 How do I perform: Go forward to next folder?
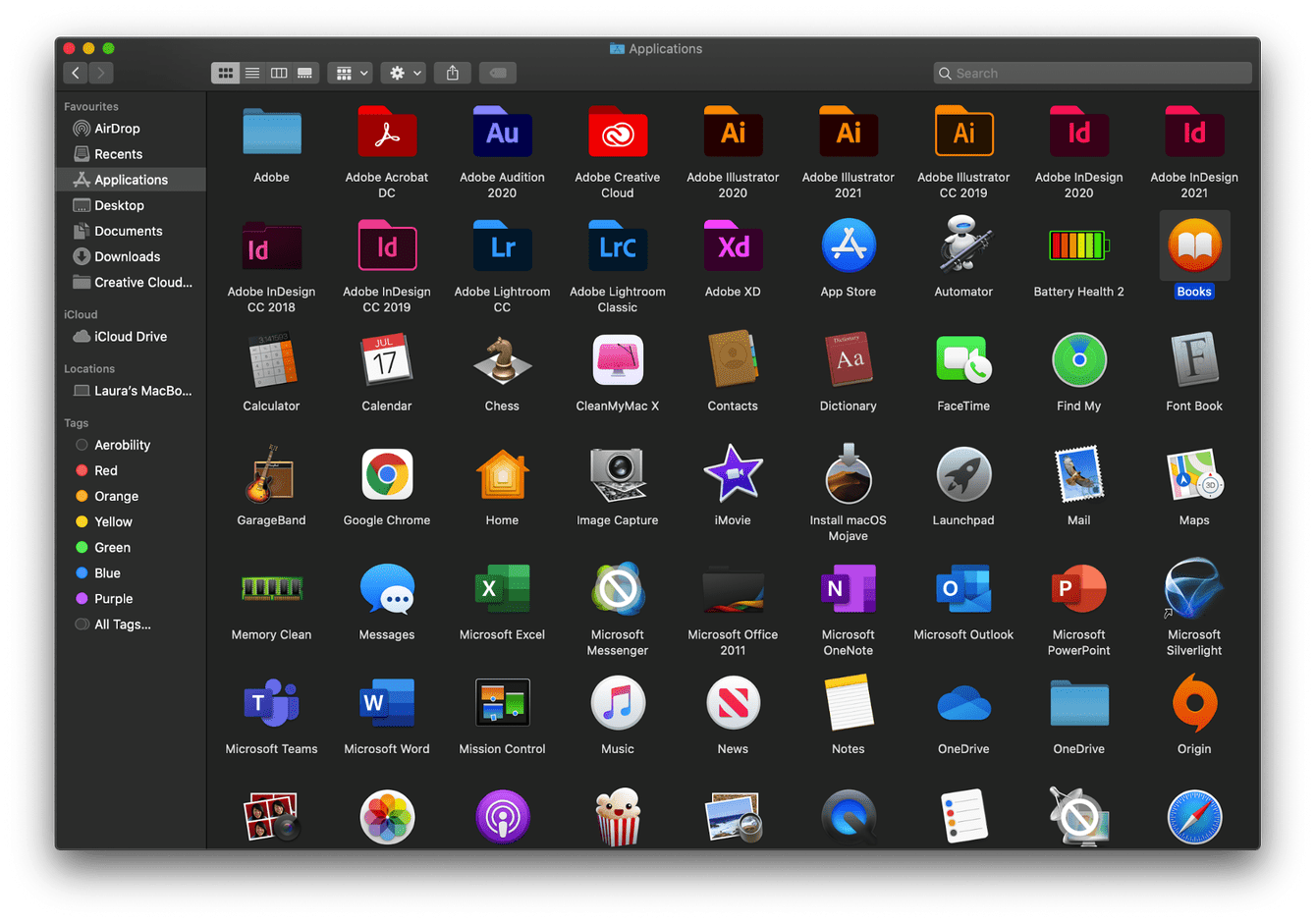pos(101,73)
